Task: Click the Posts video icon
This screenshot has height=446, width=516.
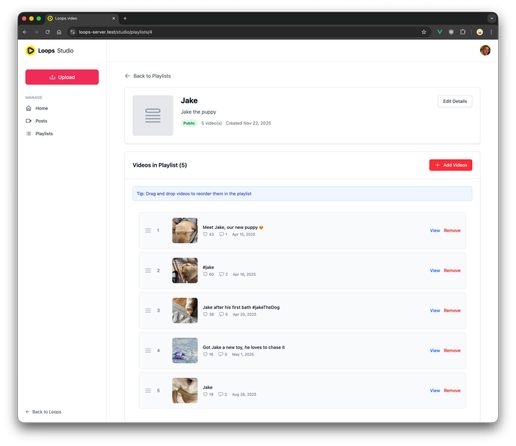Action: point(29,121)
